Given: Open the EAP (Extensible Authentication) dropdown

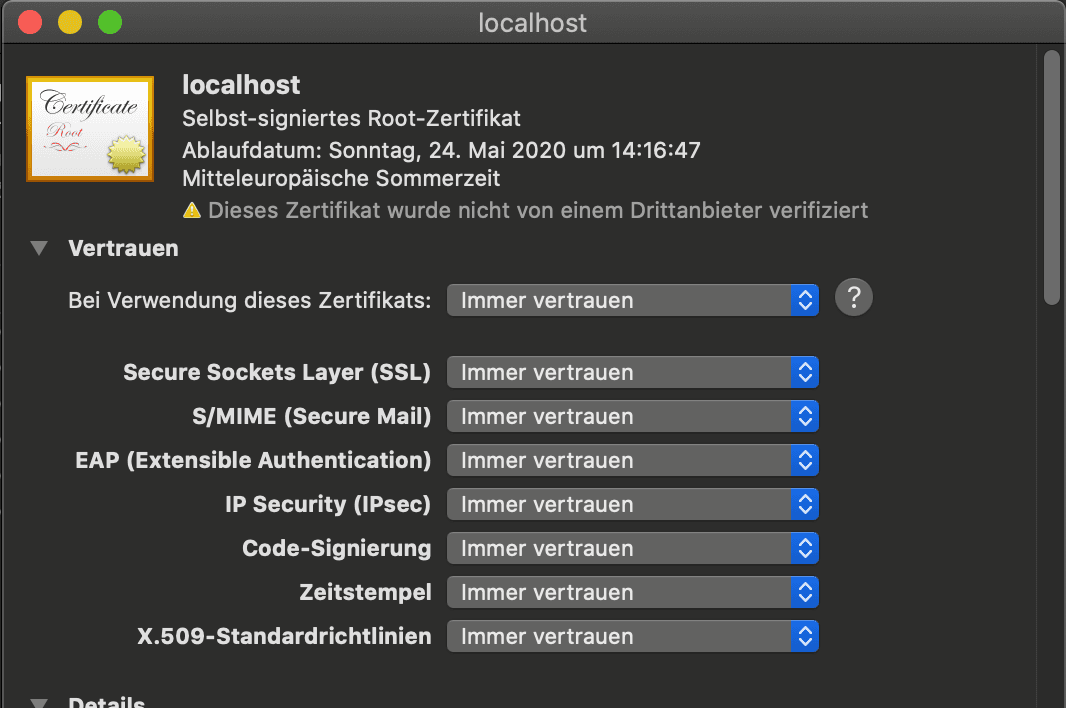Looking at the screenshot, I should coord(632,460).
